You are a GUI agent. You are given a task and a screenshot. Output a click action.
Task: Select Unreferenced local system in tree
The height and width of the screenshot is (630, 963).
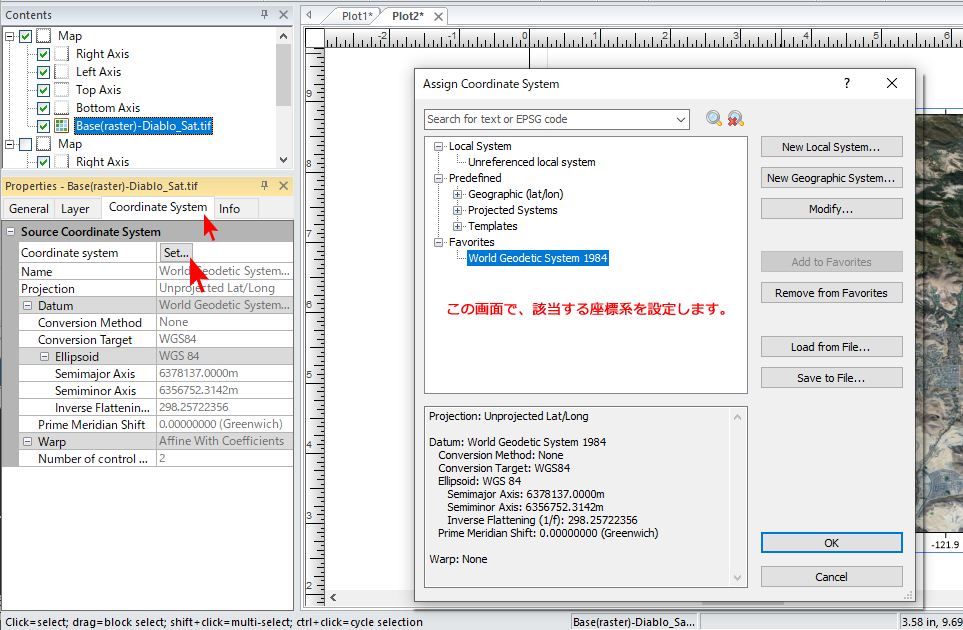click(531, 162)
